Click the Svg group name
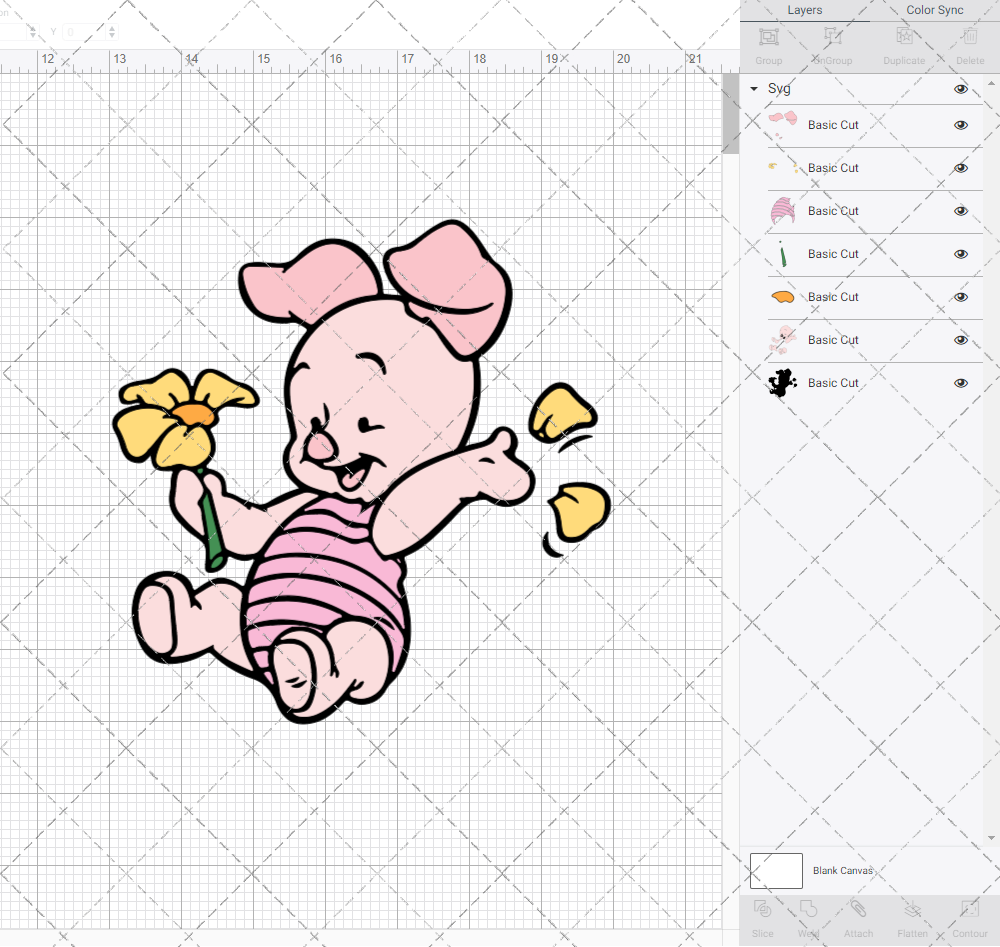This screenshot has height=947, width=1000. pos(779,89)
